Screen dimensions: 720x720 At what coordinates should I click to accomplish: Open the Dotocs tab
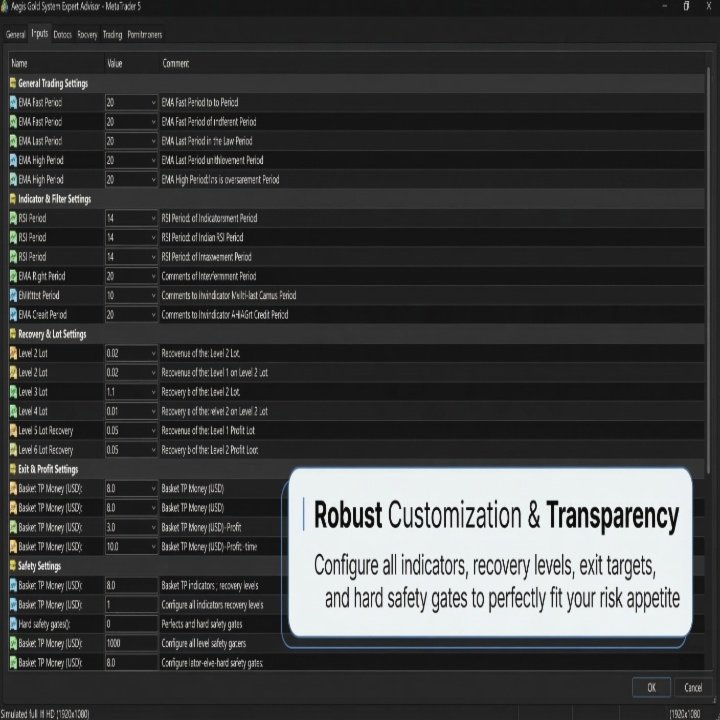pyautogui.click(x=62, y=34)
